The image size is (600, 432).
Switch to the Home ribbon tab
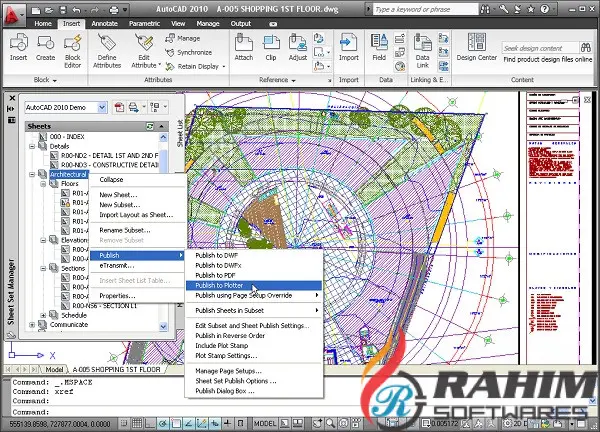[43, 23]
